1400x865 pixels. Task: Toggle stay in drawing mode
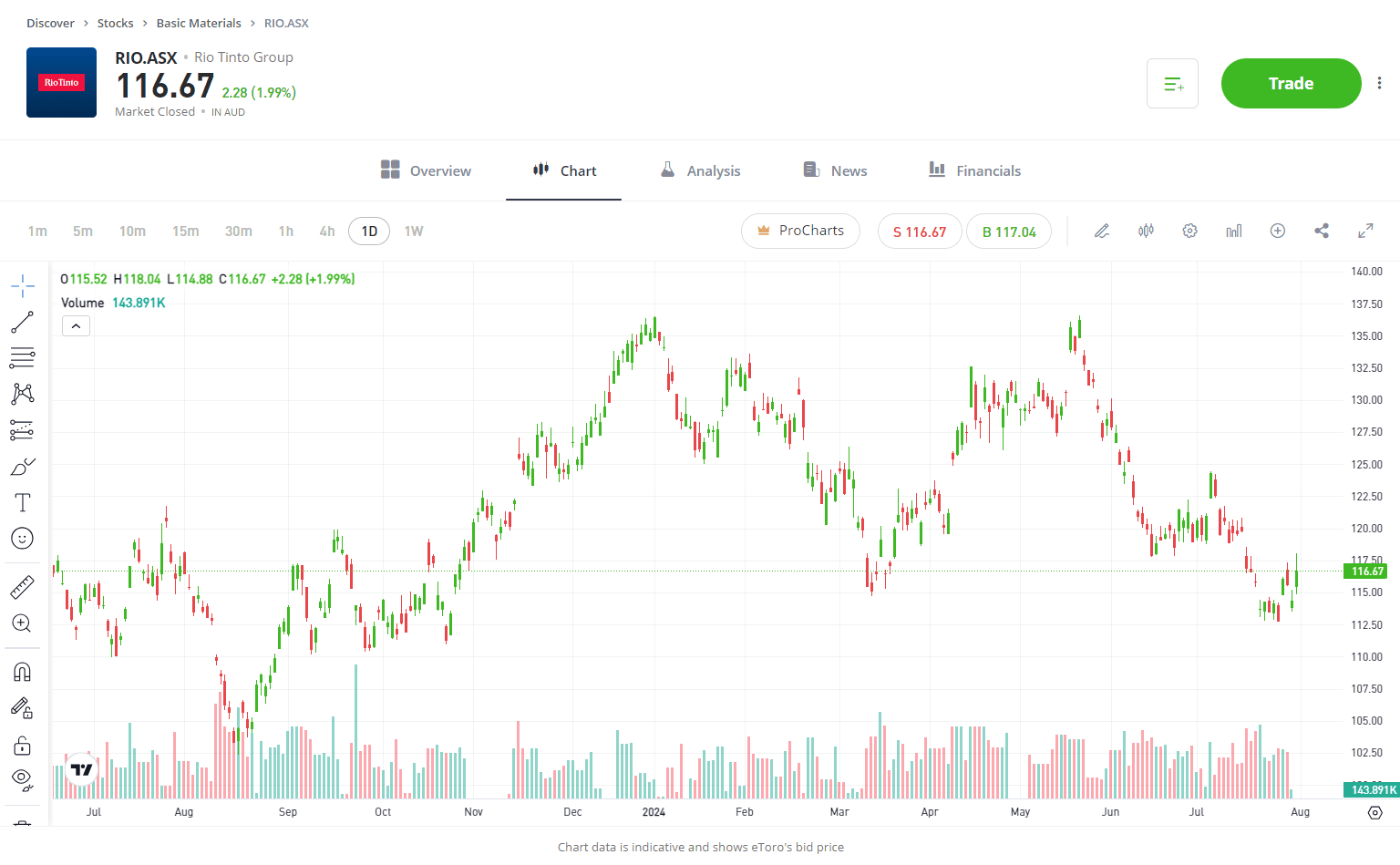click(x=23, y=707)
